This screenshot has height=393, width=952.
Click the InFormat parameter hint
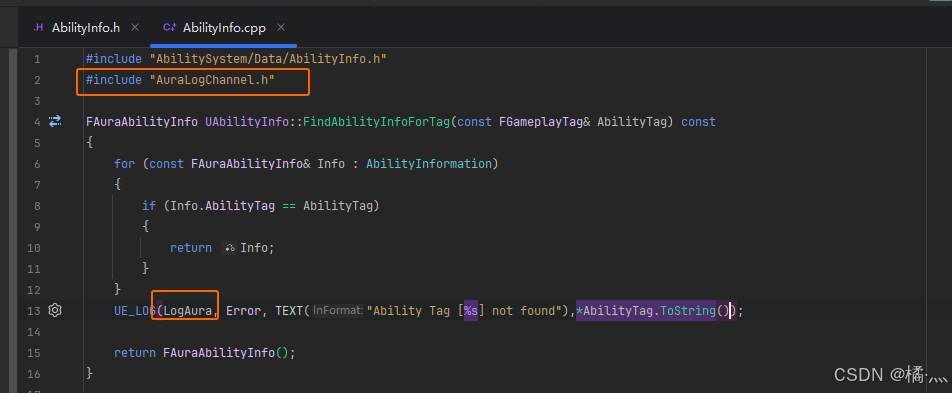[x=338, y=311]
